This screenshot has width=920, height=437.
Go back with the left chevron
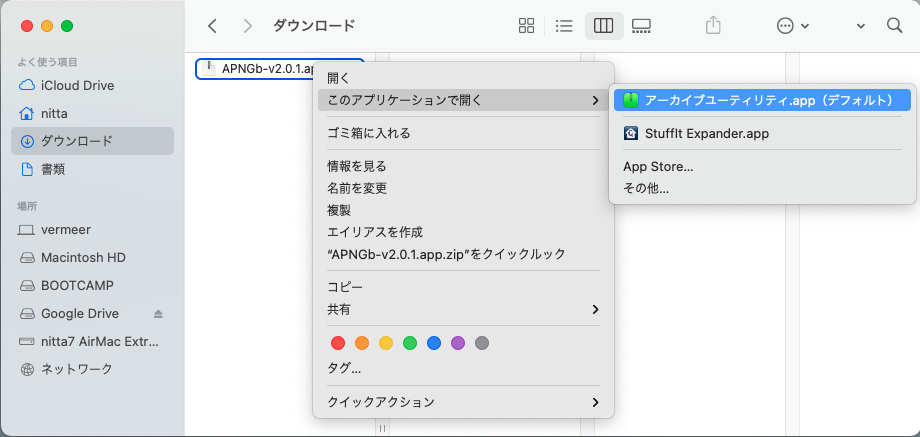pos(212,26)
